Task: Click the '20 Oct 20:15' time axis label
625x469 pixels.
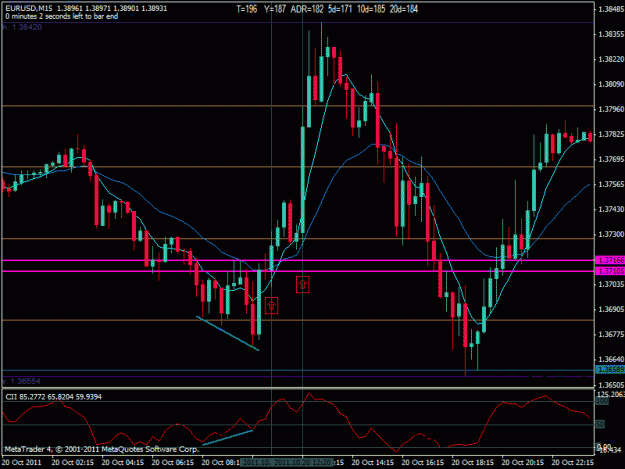Action: point(523,462)
